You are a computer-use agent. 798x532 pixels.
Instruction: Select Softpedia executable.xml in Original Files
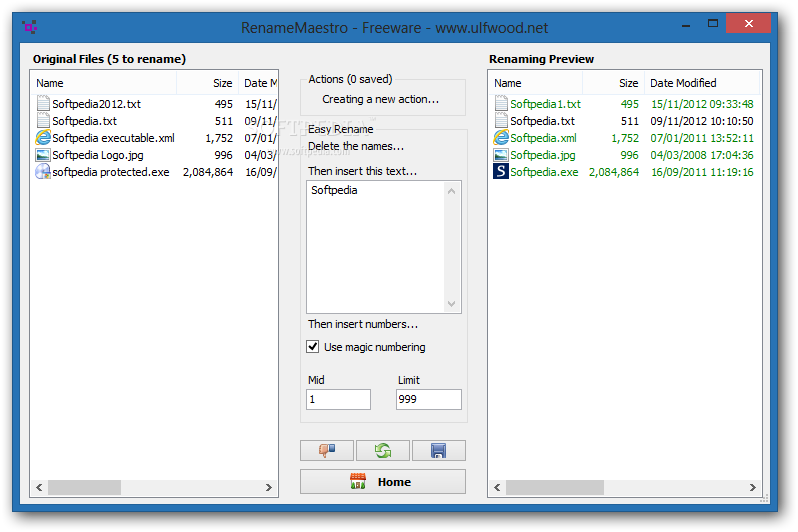[x=113, y=138]
